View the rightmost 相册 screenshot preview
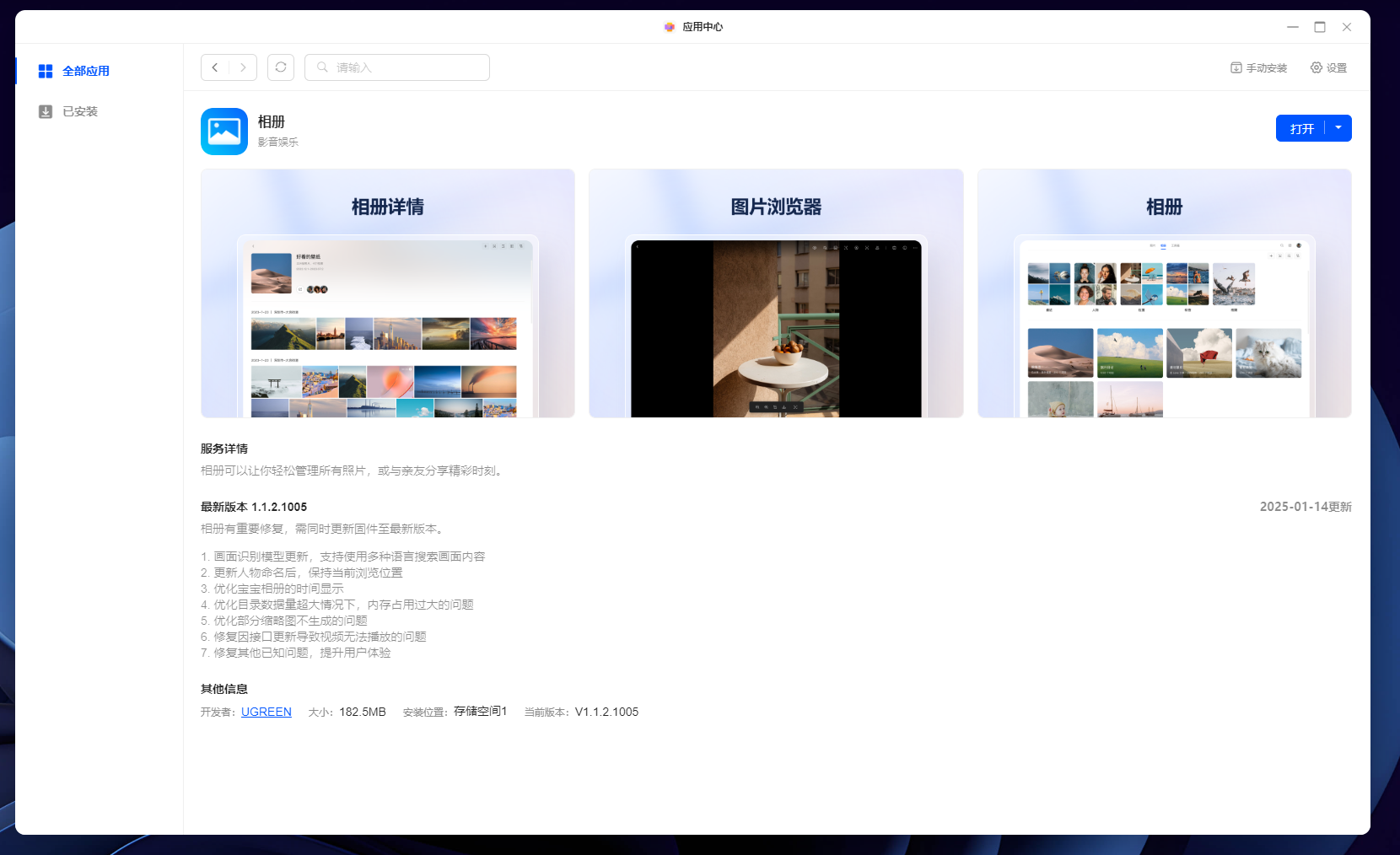This screenshot has width=1400, height=855. click(x=1164, y=293)
